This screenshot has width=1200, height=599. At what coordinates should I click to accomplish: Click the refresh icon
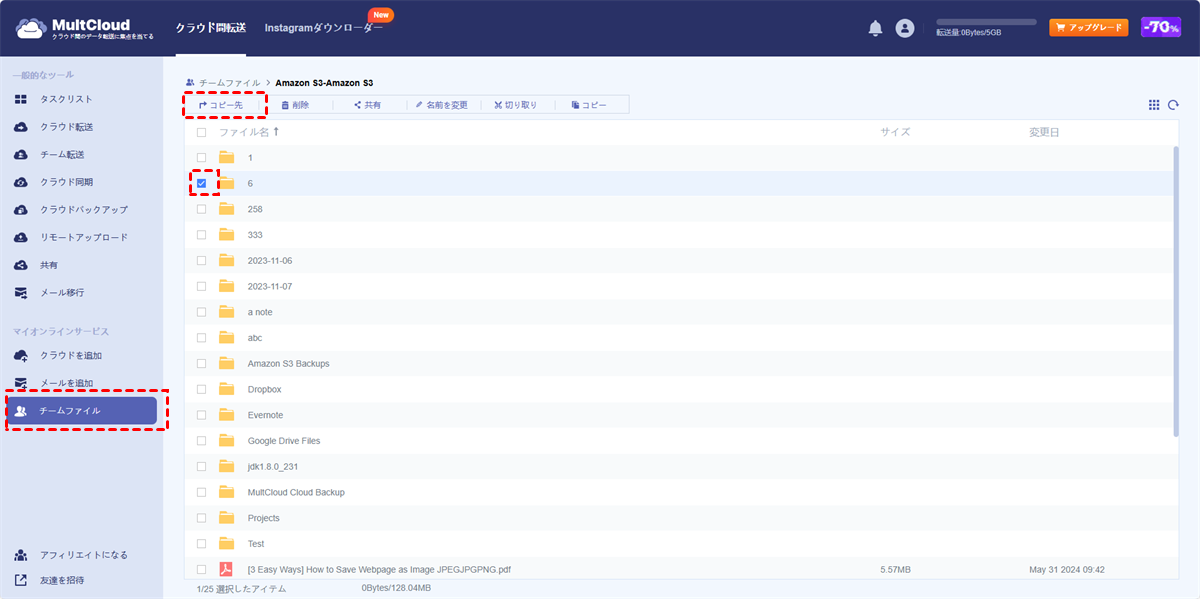coord(1174,105)
